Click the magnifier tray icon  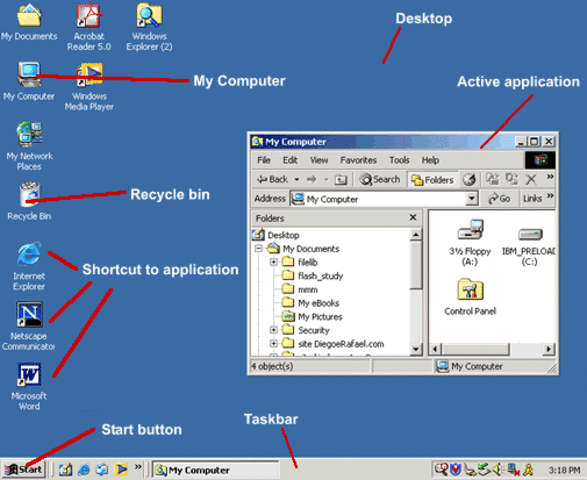(442, 469)
